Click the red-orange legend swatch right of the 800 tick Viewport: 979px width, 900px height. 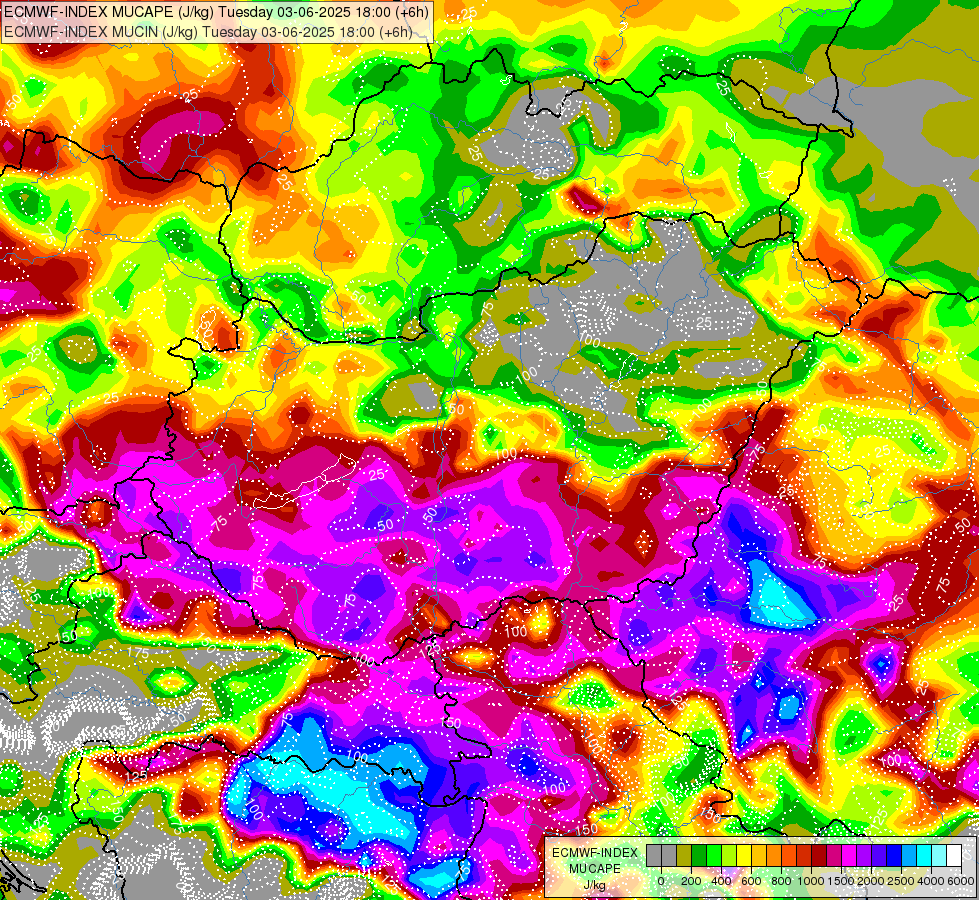(x=789, y=856)
